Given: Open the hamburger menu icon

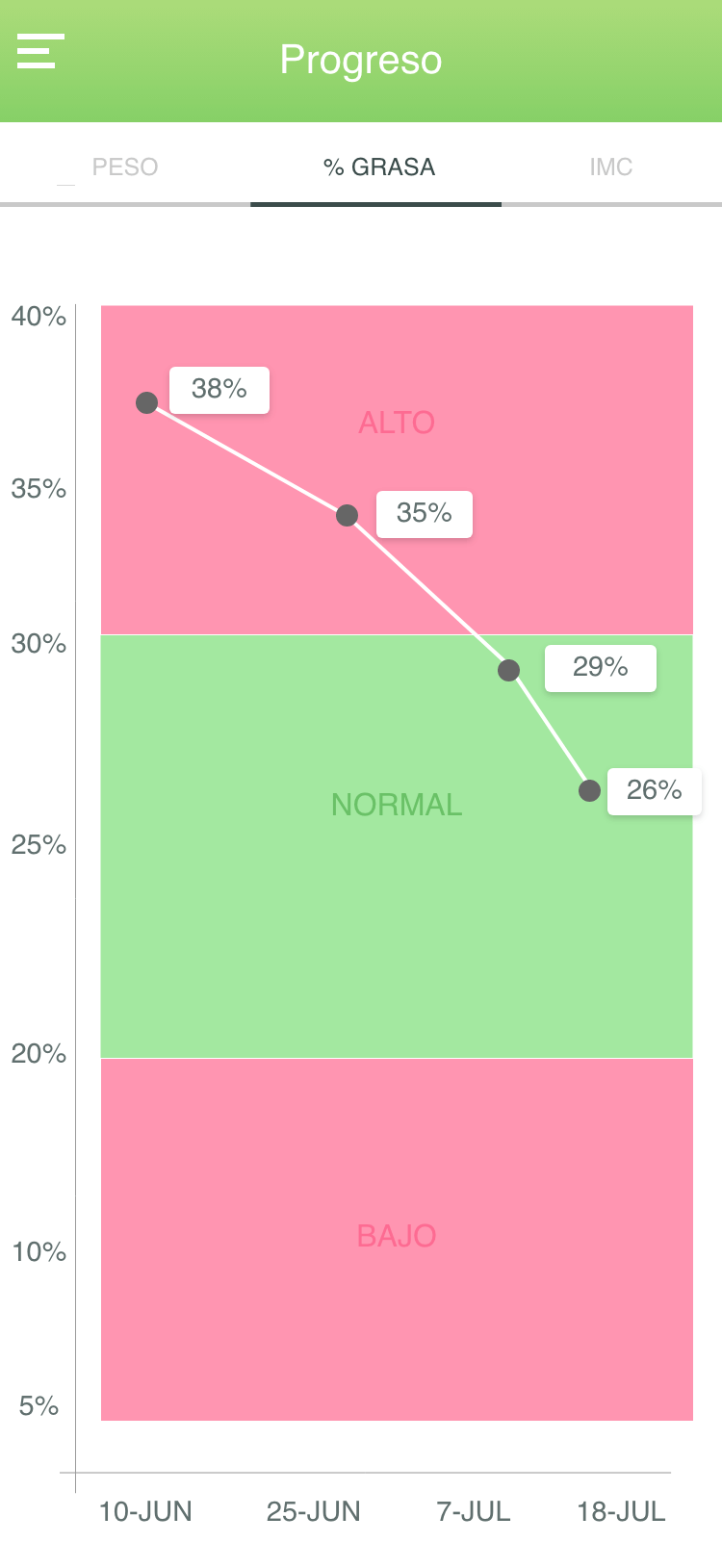Looking at the screenshot, I should pos(40,51).
